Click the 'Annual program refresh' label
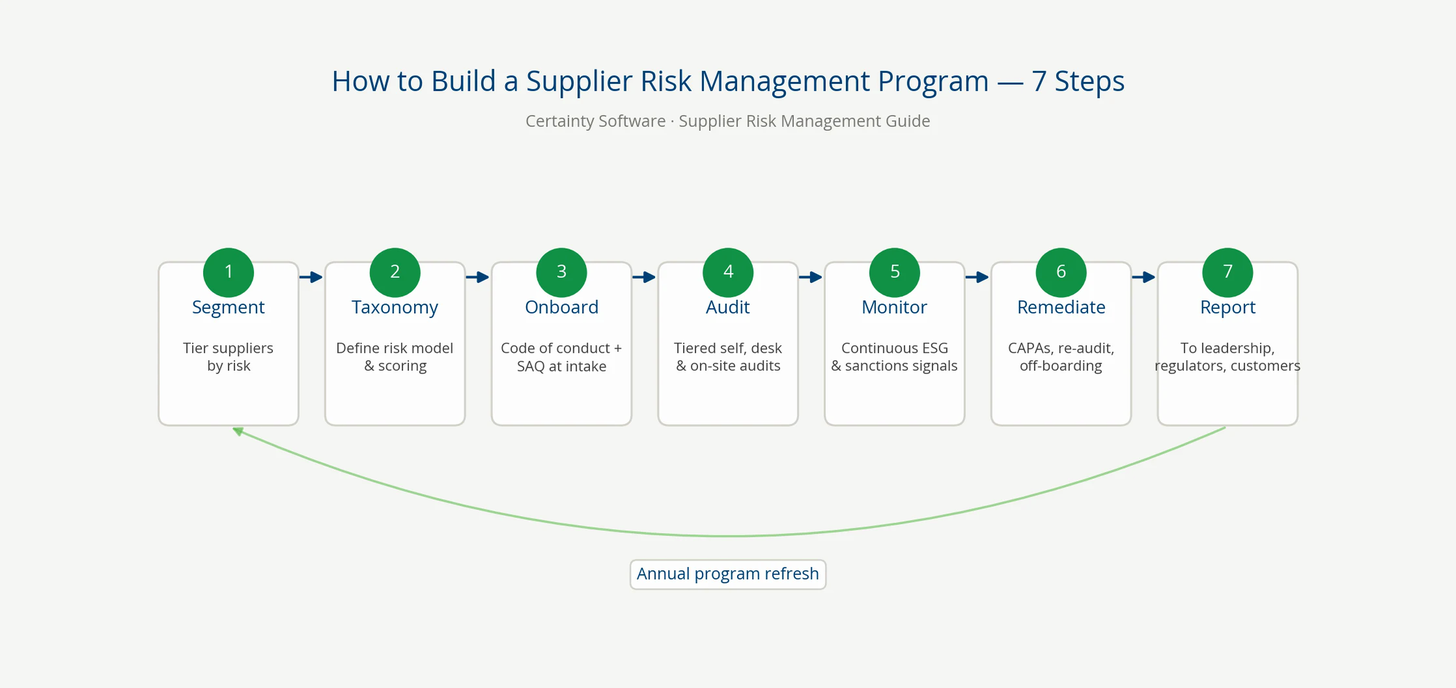Screen dimensions: 1456x688 728,574
